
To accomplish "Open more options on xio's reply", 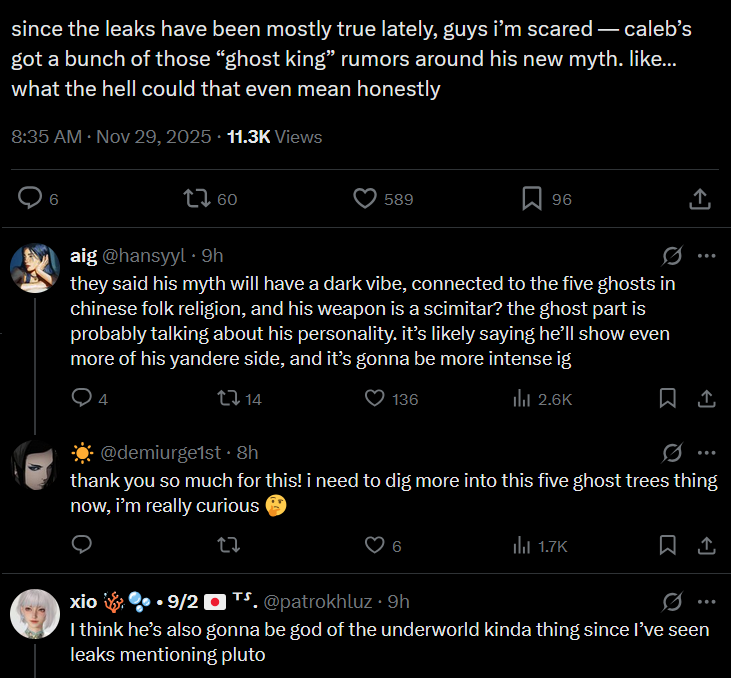I will [x=706, y=601].
